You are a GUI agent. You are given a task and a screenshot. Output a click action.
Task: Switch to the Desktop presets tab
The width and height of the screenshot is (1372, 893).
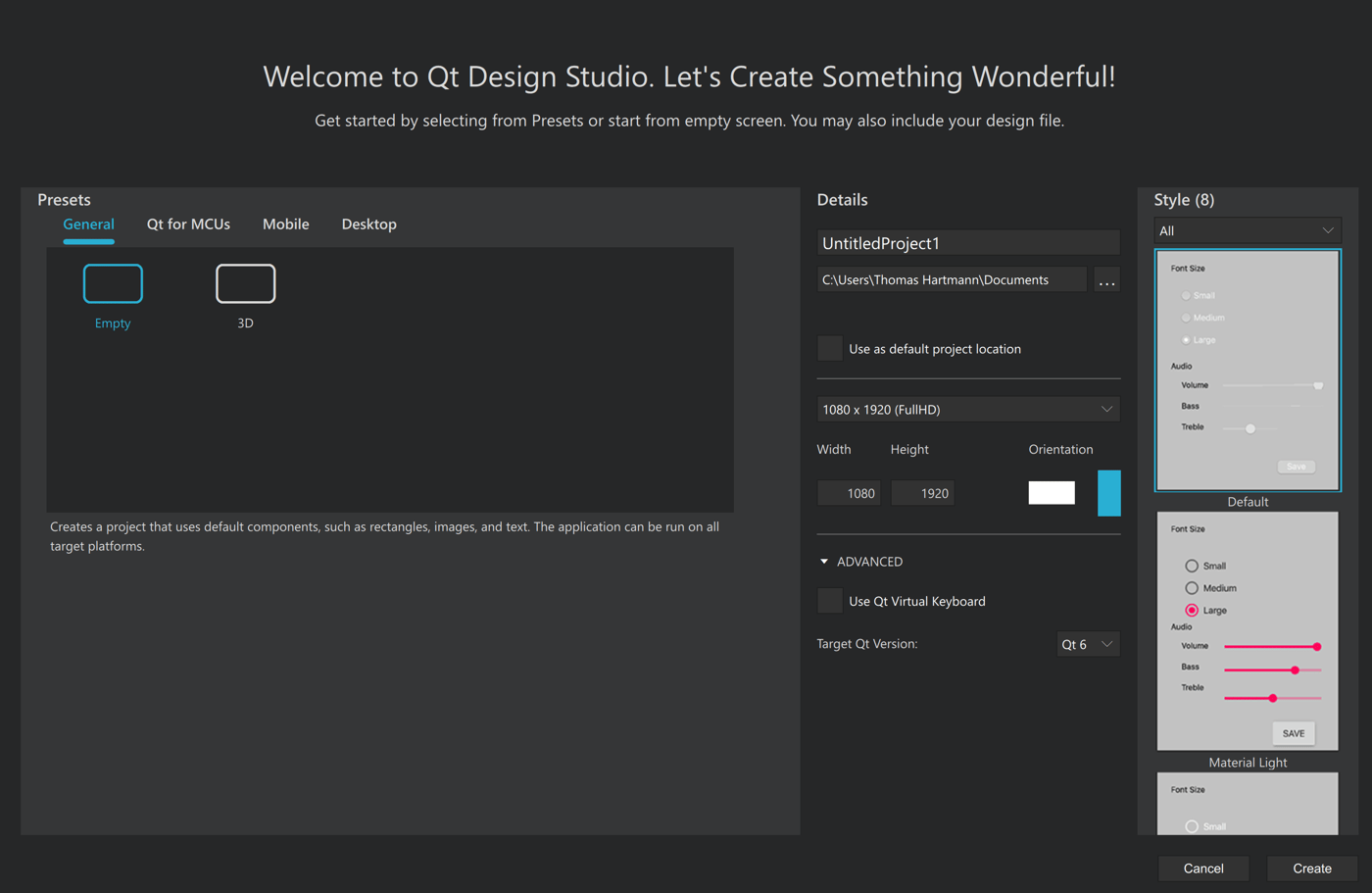[x=368, y=223]
